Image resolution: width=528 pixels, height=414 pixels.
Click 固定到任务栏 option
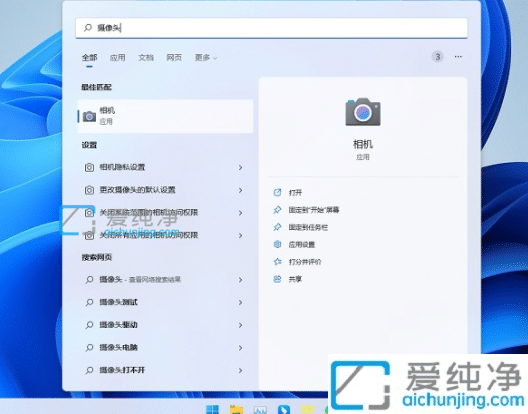(308, 227)
